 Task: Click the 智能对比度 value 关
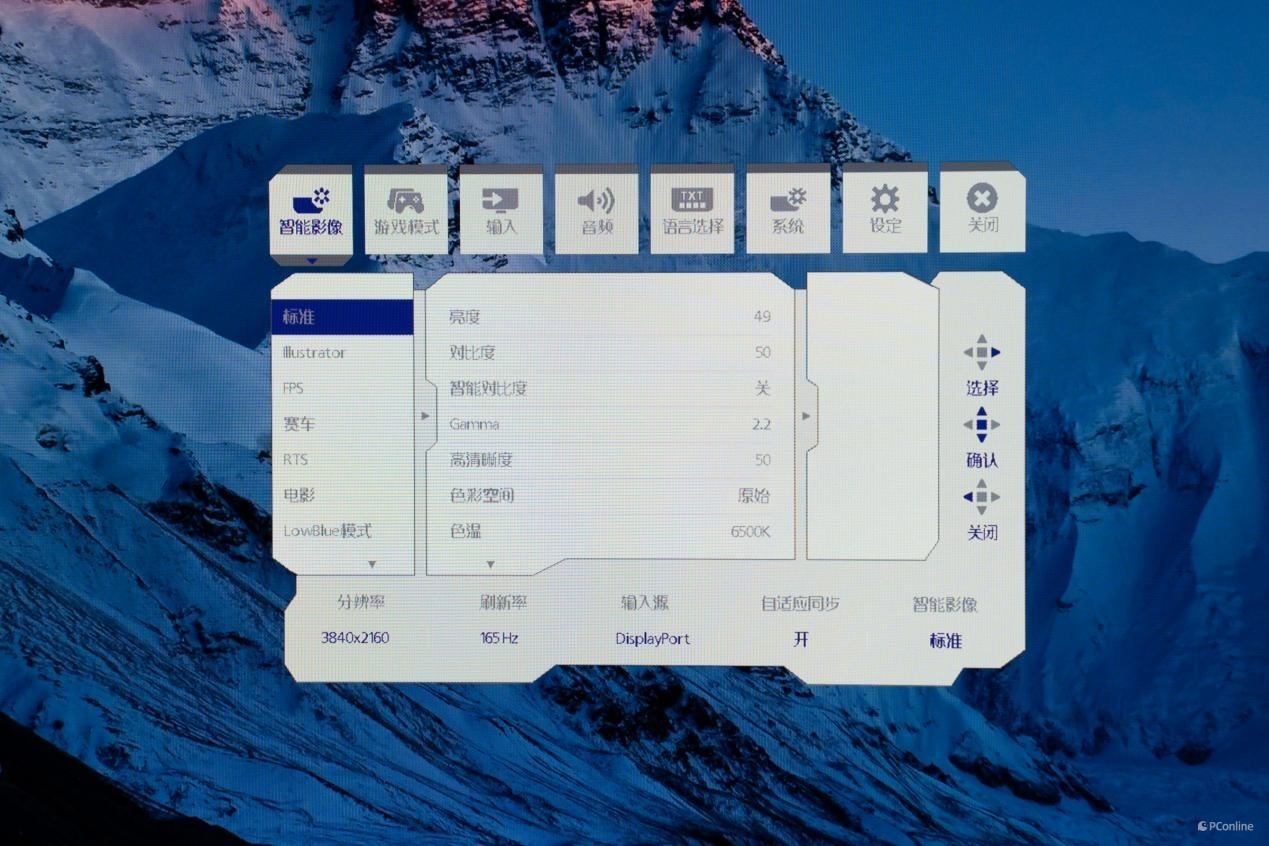tap(763, 388)
